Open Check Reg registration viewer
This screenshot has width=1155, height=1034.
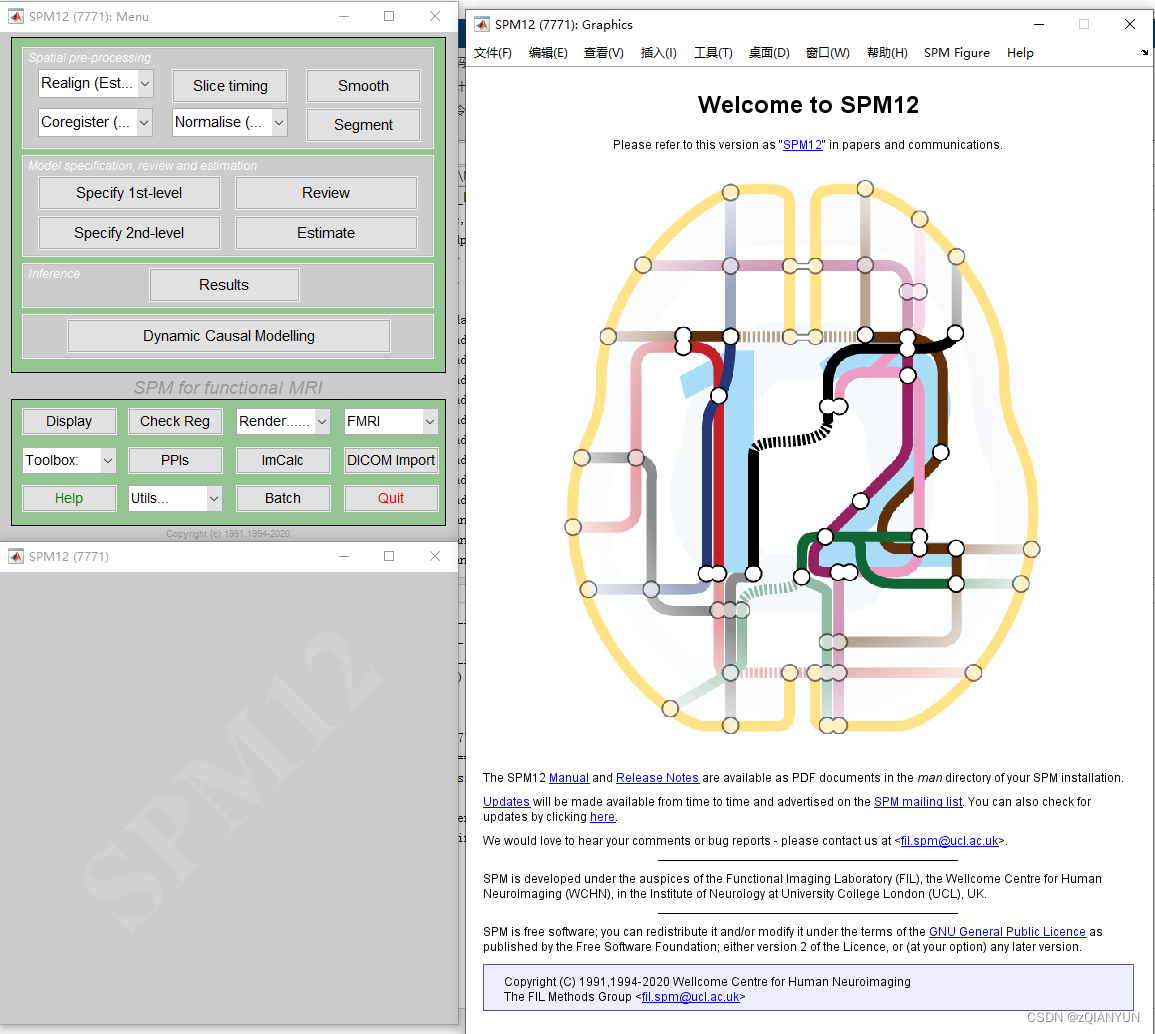click(x=175, y=421)
